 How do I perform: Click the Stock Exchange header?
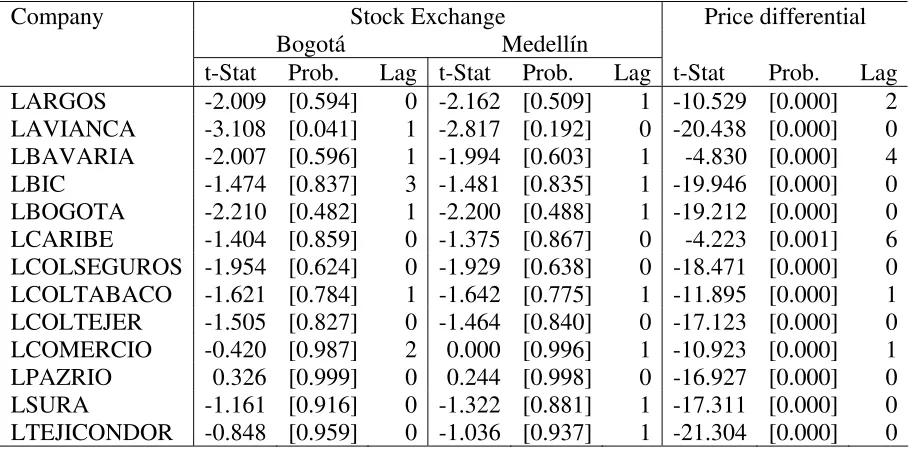(427, 17)
